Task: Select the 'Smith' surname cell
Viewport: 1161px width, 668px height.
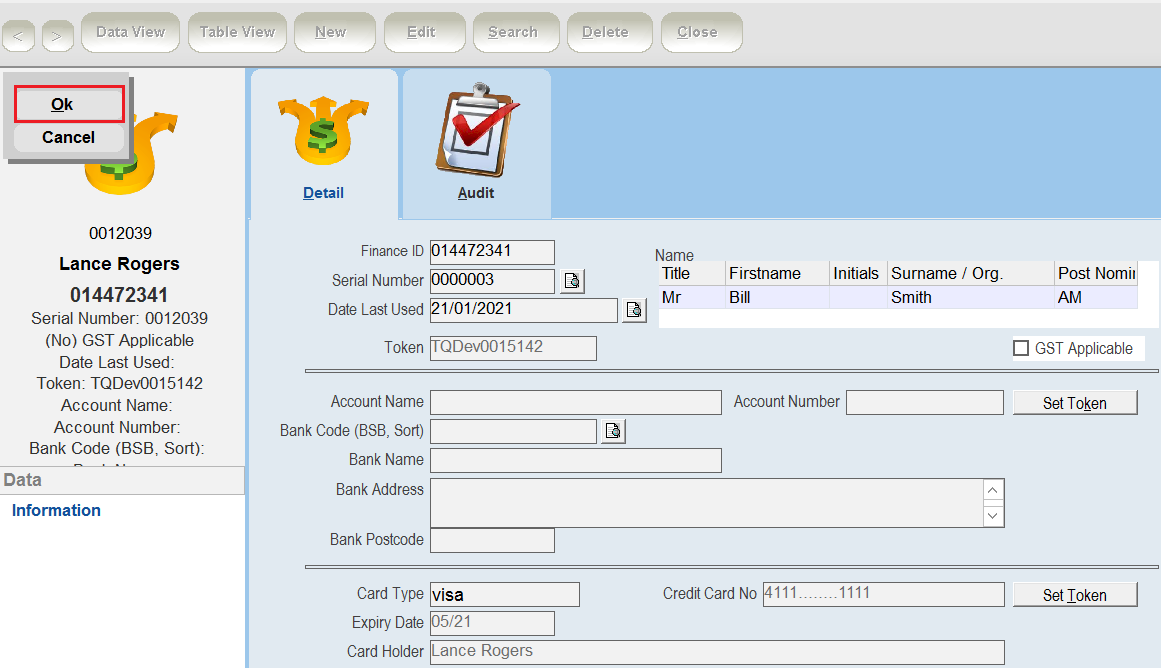Action: coord(971,297)
